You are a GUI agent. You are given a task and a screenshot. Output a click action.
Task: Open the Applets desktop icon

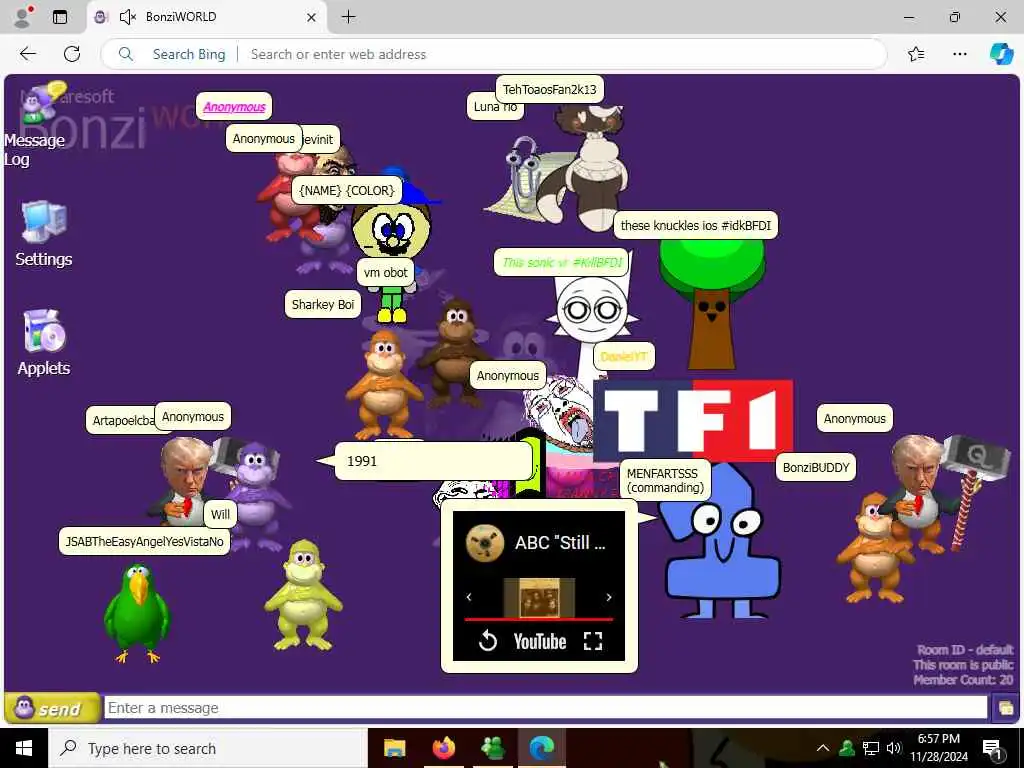pyautogui.click(x=44, y=342)
